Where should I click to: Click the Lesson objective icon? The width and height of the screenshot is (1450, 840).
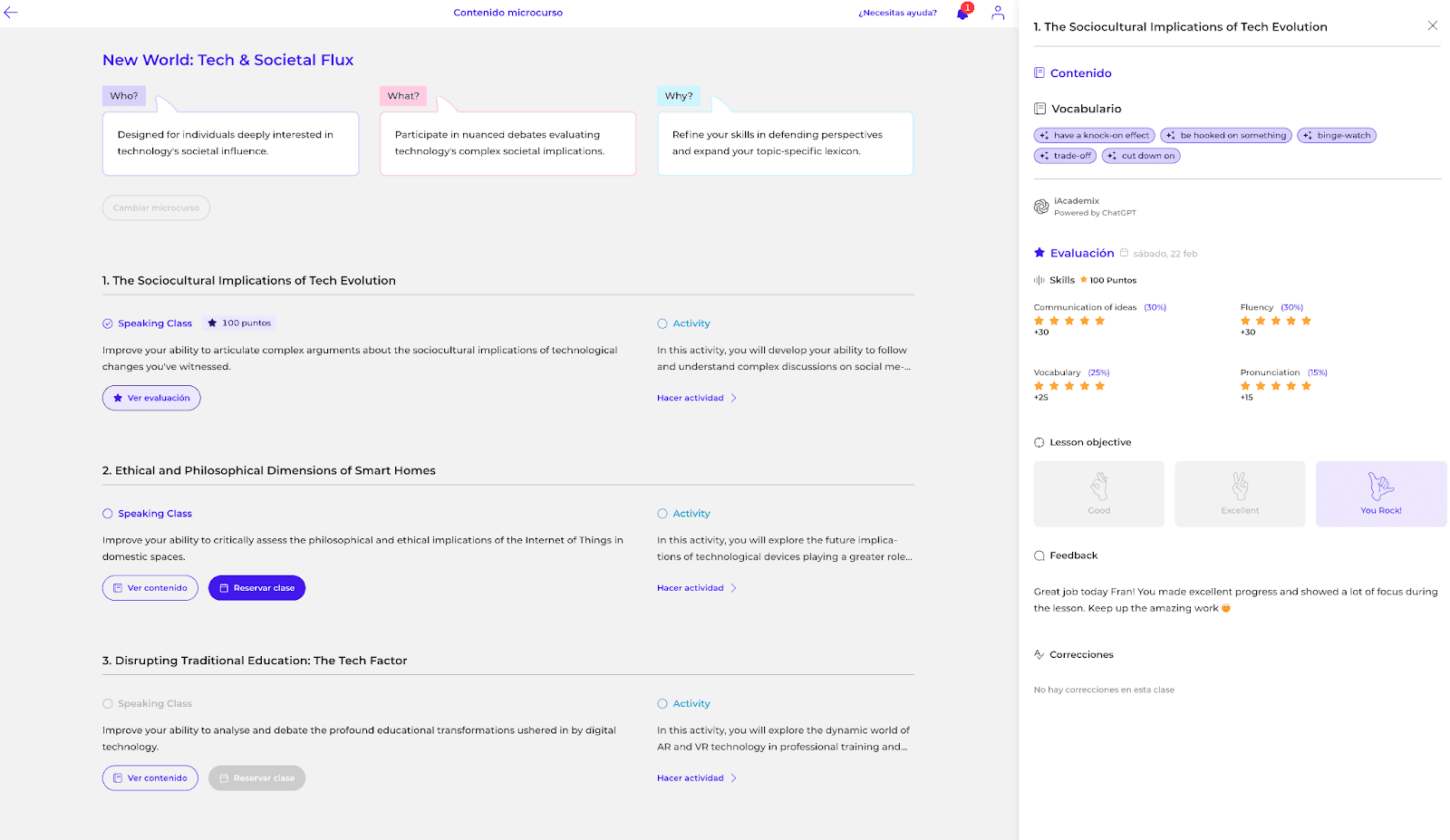pyautogui.click(x=1039, y=442)
